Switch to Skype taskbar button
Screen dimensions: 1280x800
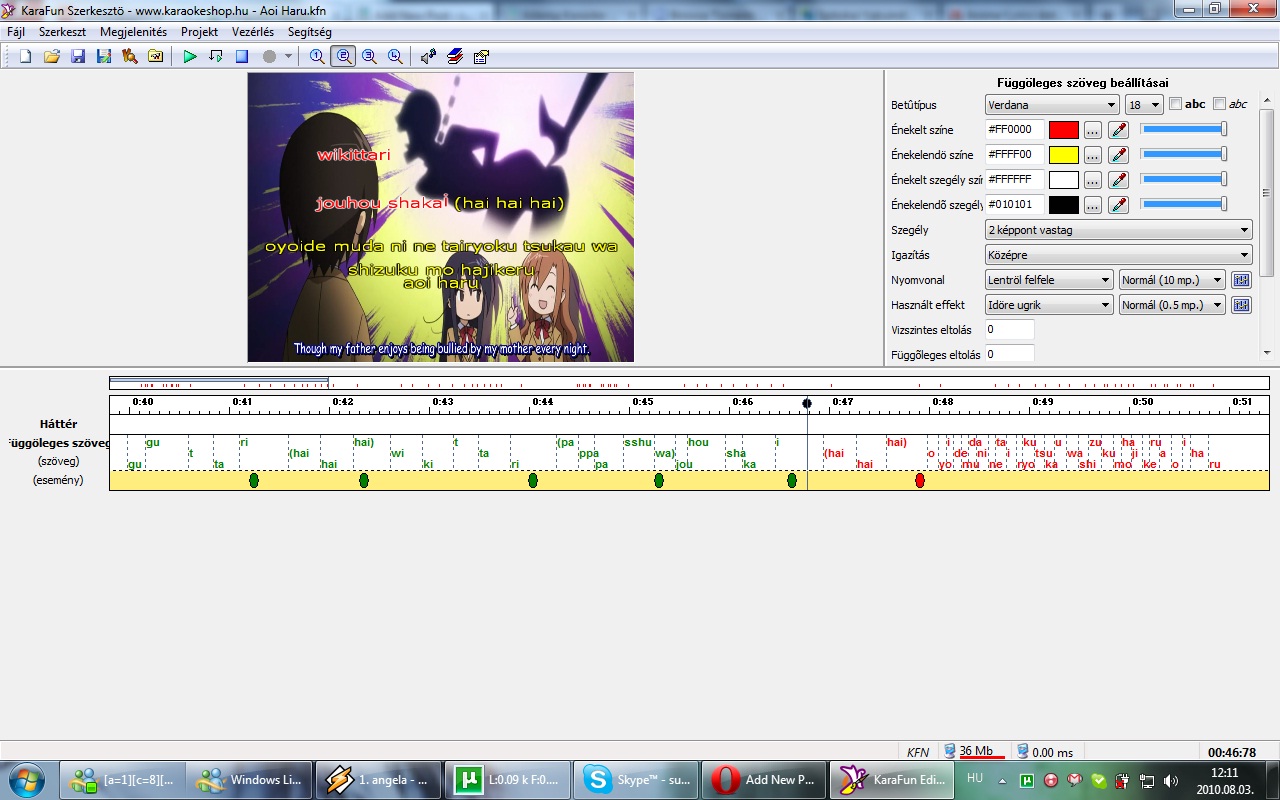(634, 779)
